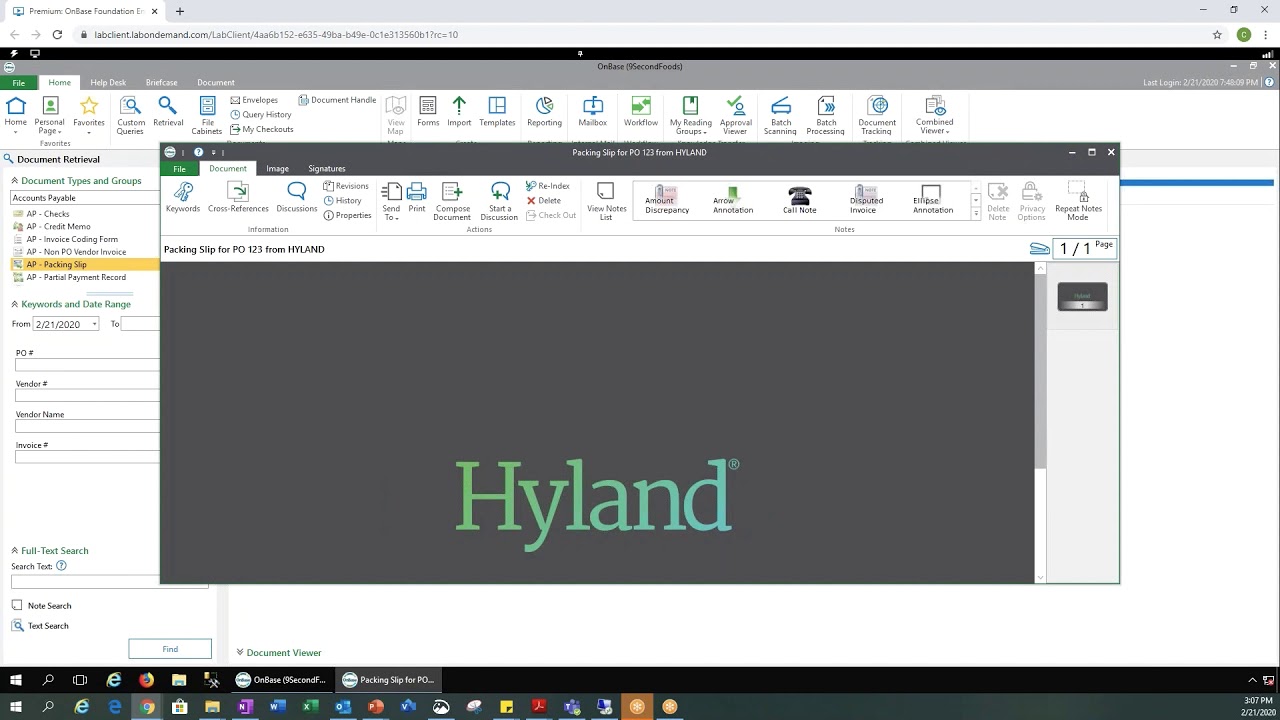The width and height of the screenshot is (1280, 720).
Task: Click the PO # input field
Action: [88, 365]
